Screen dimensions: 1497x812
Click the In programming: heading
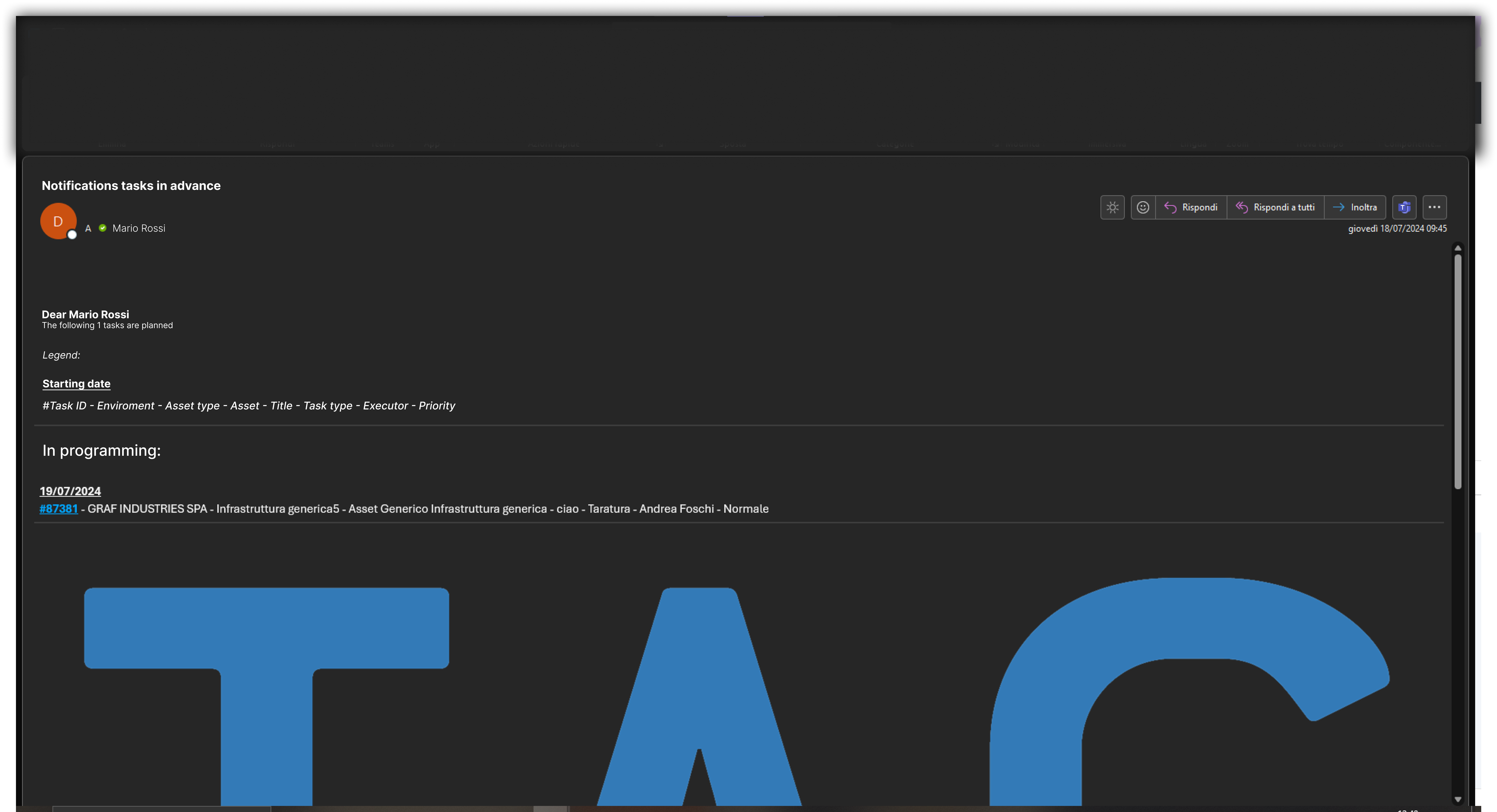(x=102, y=451)
